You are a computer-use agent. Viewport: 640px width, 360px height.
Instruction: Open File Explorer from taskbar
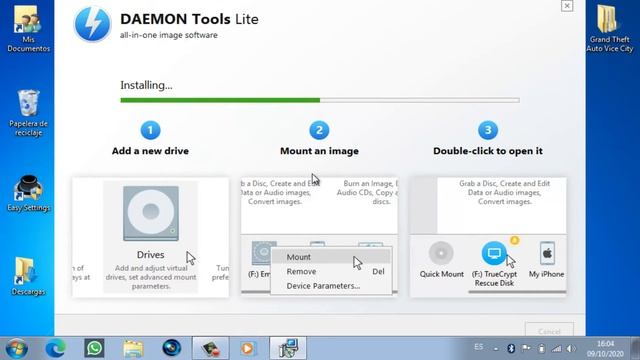133,349
